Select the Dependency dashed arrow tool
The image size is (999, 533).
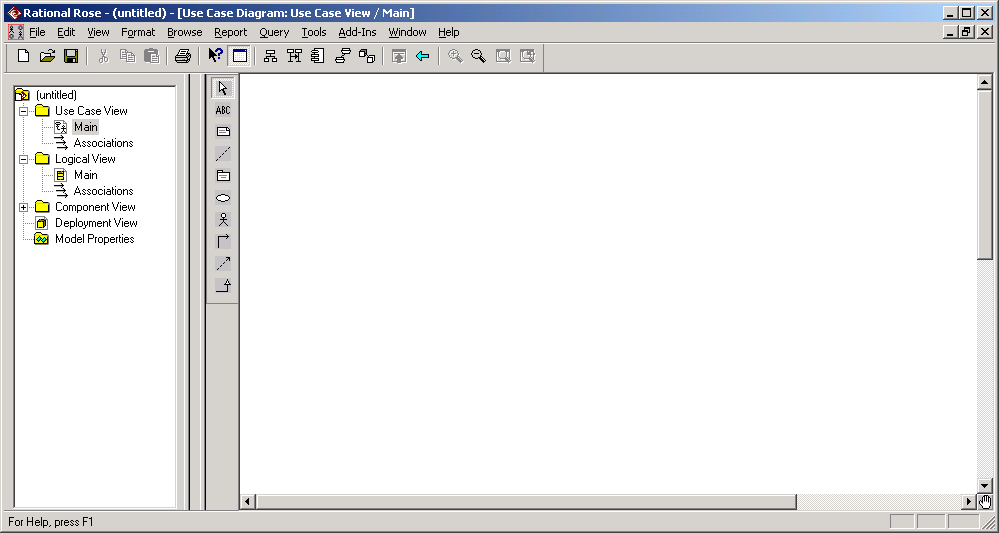[x=223, y=264]
